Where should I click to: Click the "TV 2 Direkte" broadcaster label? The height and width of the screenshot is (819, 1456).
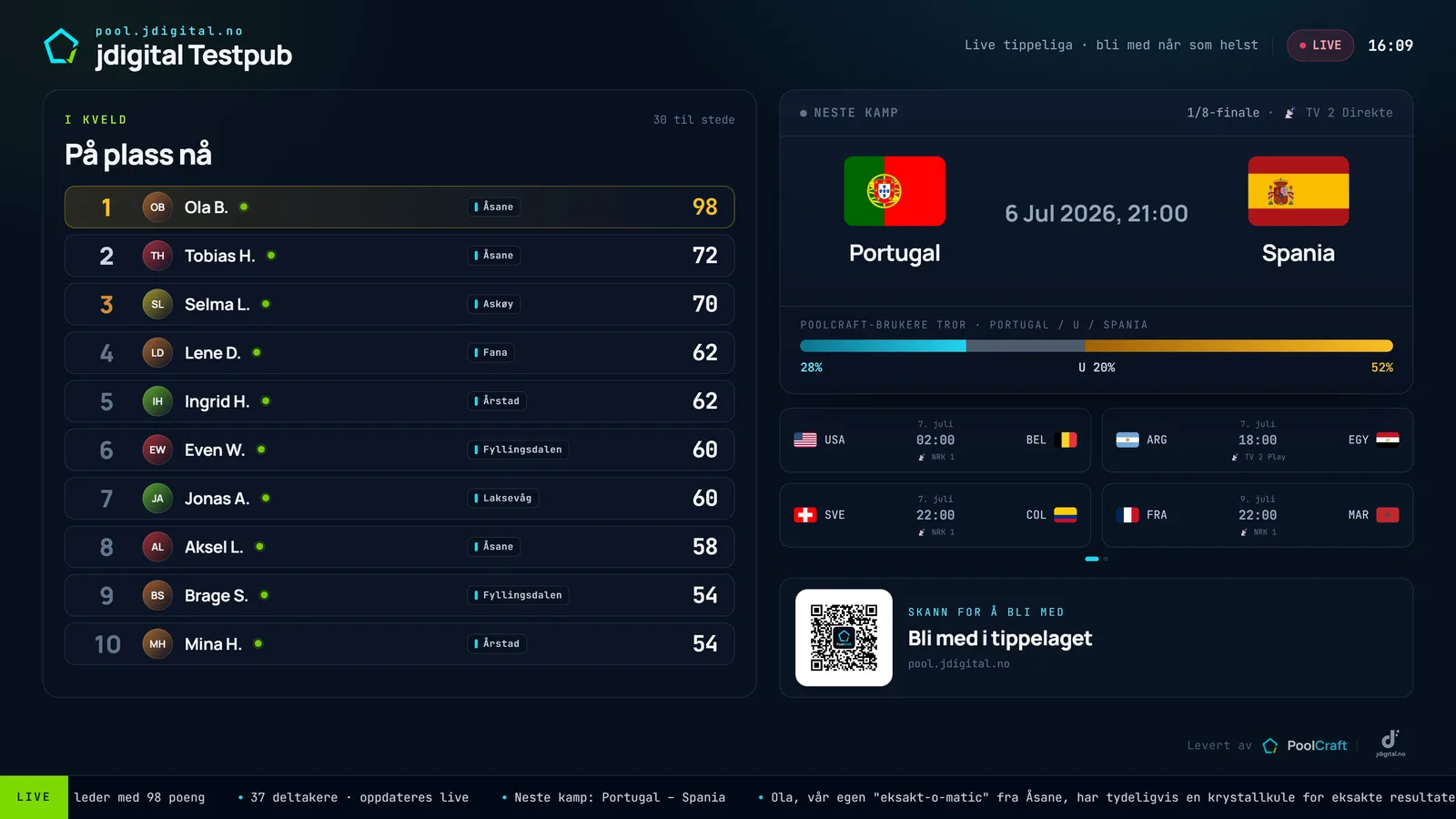(1349, 113)
